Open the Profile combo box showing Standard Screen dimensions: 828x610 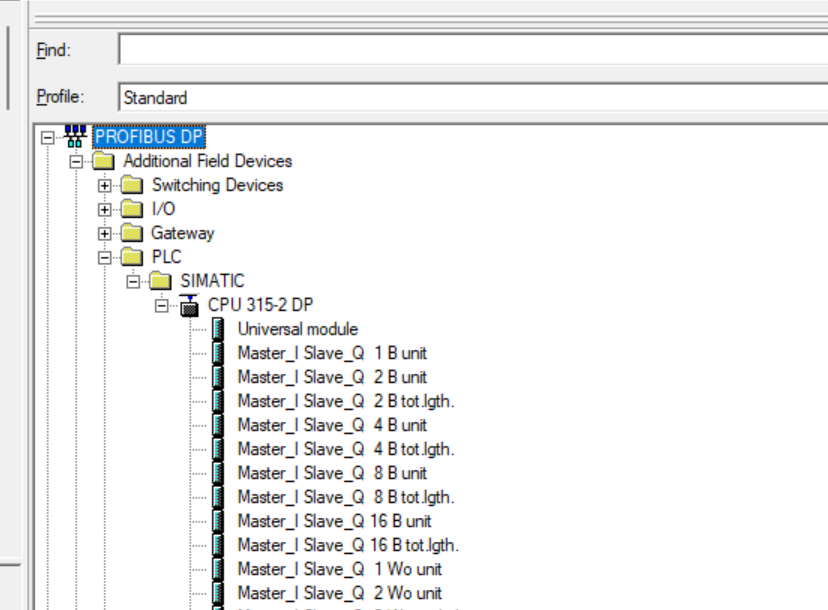pos(474,97)
